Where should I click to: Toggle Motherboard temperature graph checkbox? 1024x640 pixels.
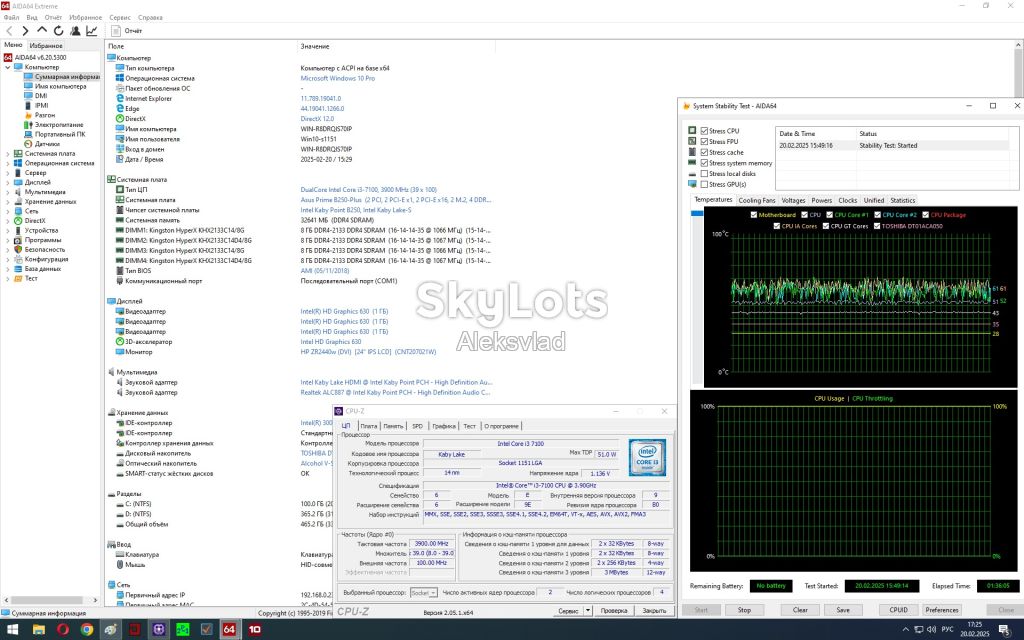754,215
